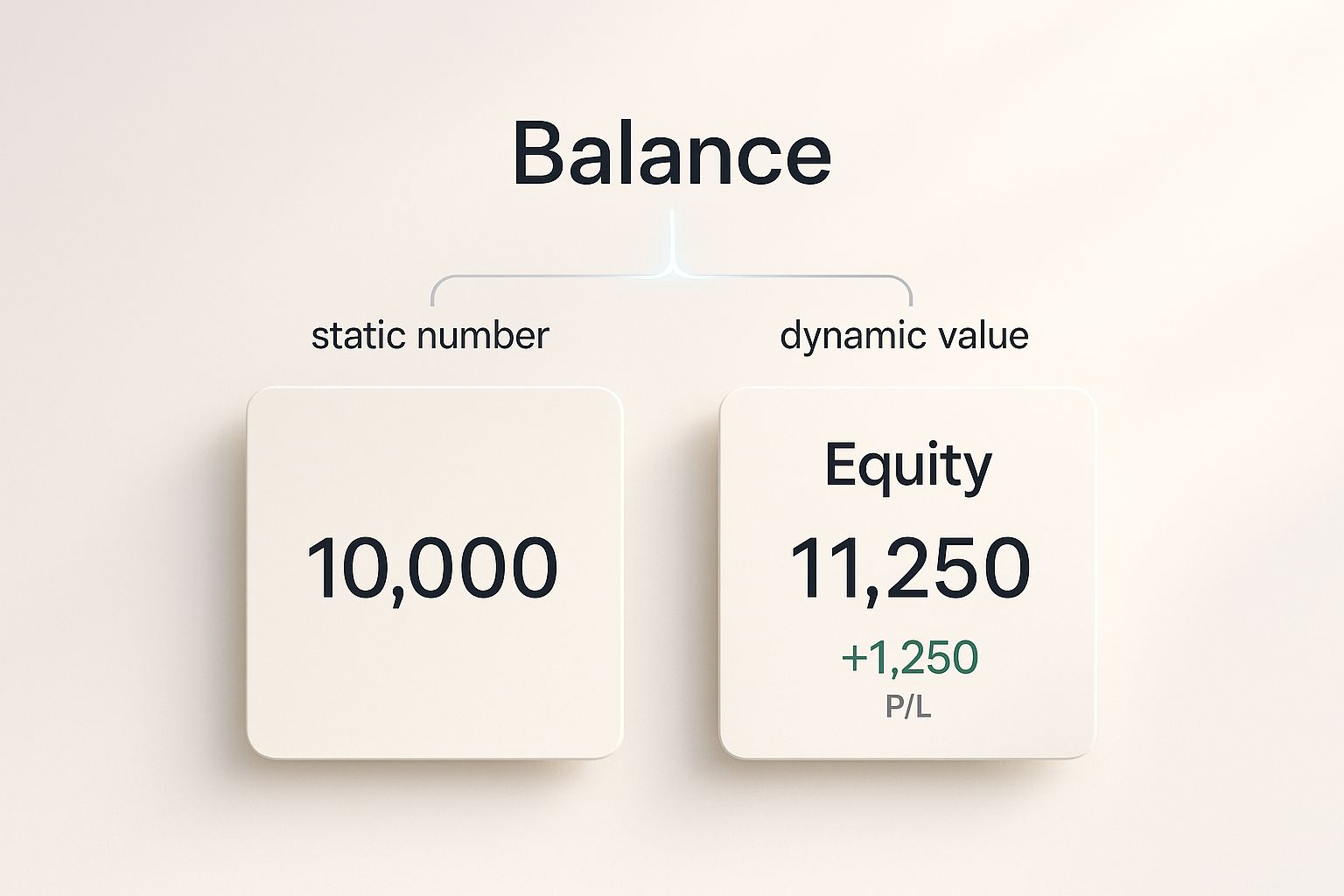Click the gray P/L label
The height and width of the screenshot is (896, 1344).
(908, 707)
